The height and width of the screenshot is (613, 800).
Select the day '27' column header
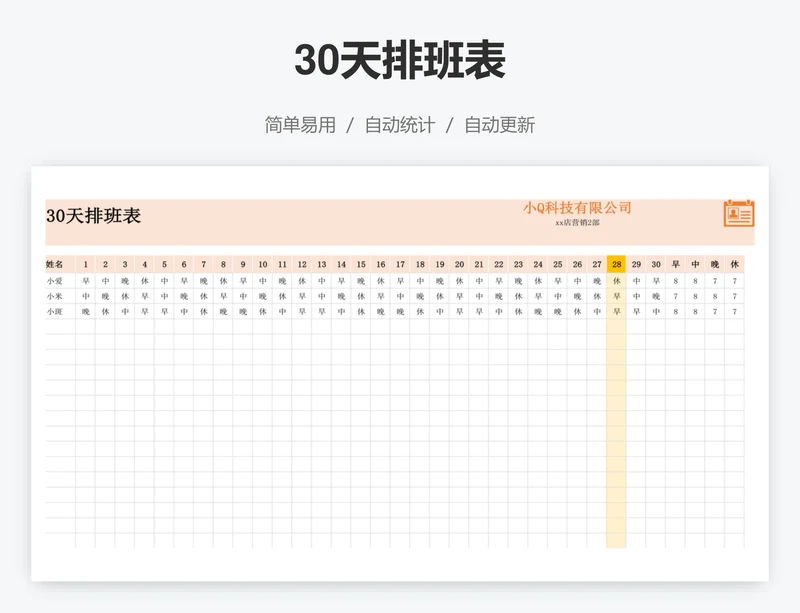(x=597, y=264)
